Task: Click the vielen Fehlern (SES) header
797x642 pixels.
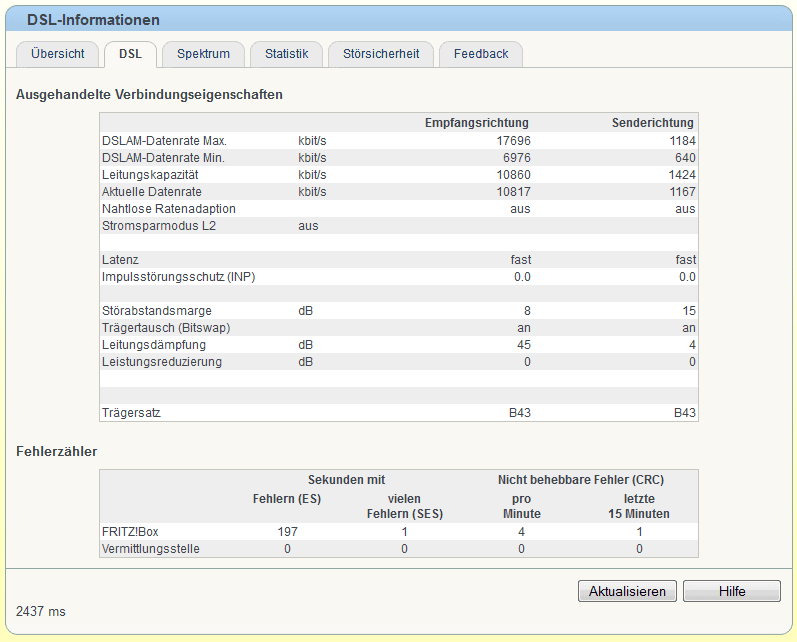Action: (x=405, y=506)
